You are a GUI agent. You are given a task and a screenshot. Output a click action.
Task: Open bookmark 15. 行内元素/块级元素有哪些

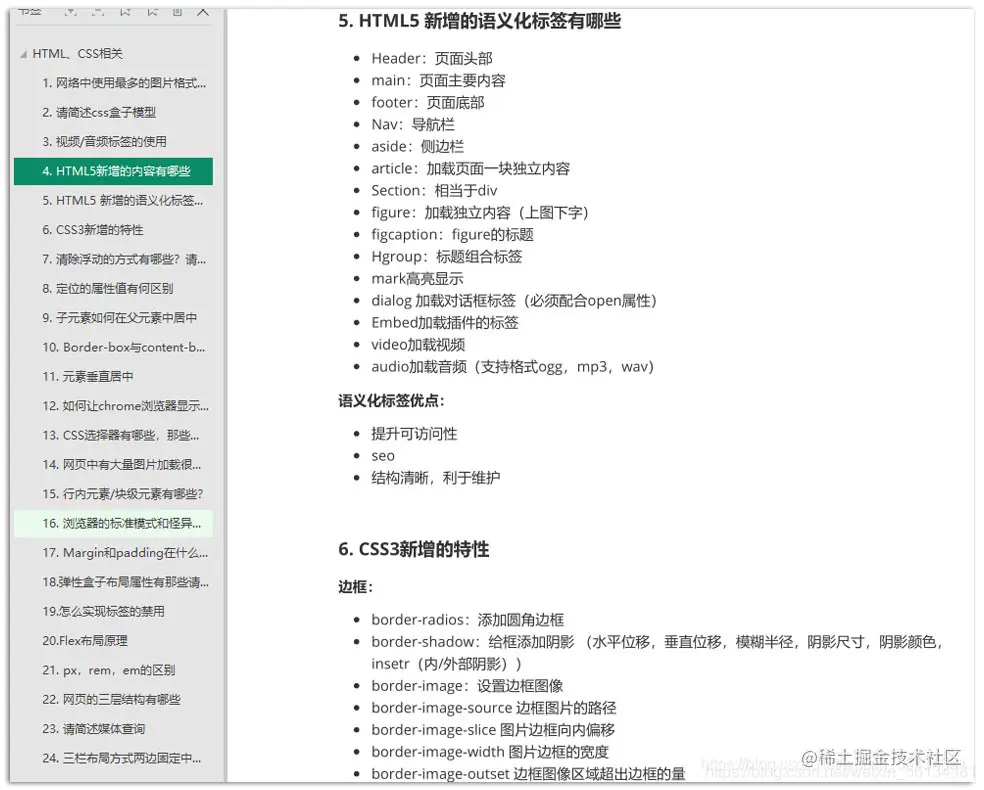coord(122,494)
